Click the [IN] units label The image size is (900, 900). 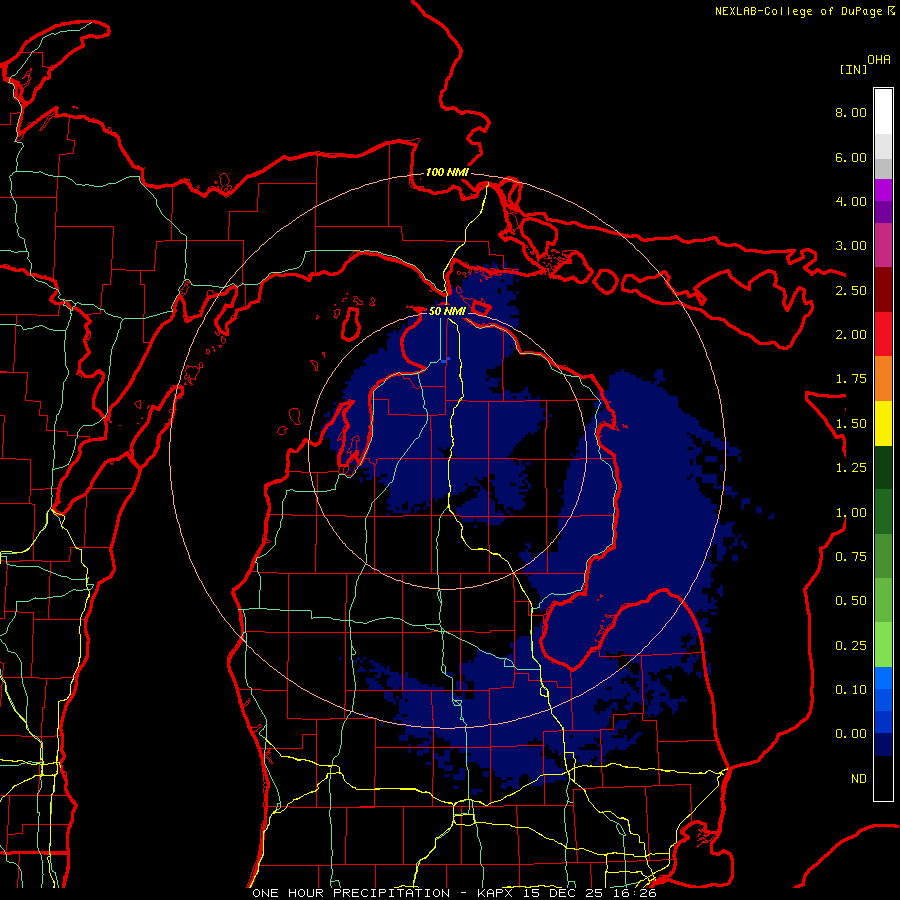click(x=853, y=69)
